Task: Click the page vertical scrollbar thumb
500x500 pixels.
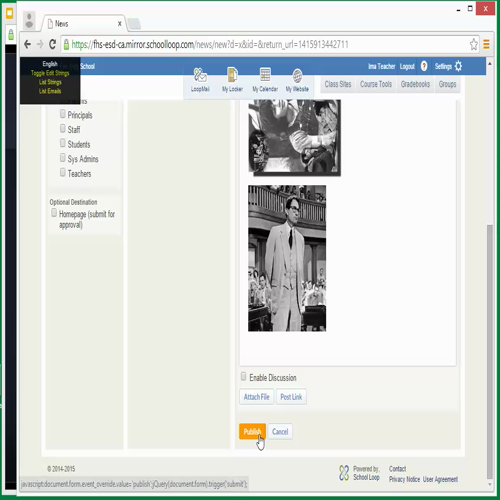Action: (x=489, y=352)
